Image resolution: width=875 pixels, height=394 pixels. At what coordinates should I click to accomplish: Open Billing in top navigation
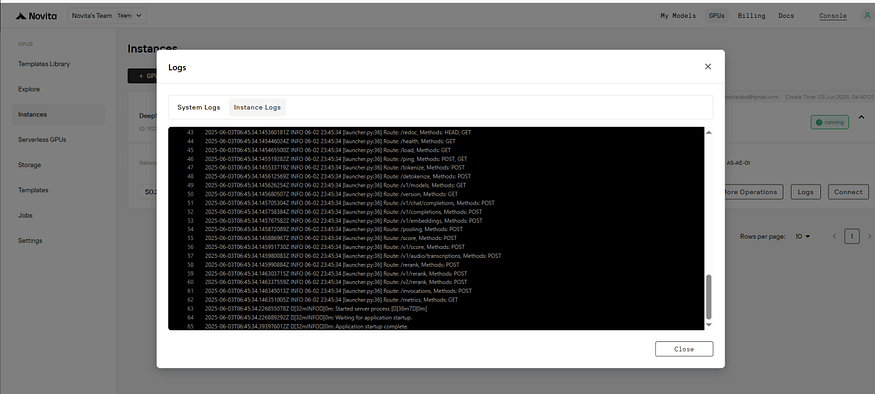pos(751,16)
